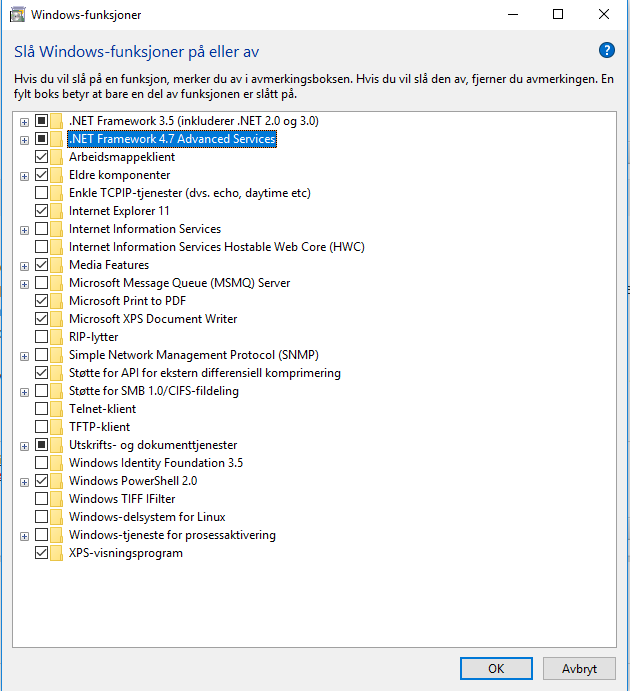Check the Windows TIFF IFilter checkbox

[x=41, y=498]
